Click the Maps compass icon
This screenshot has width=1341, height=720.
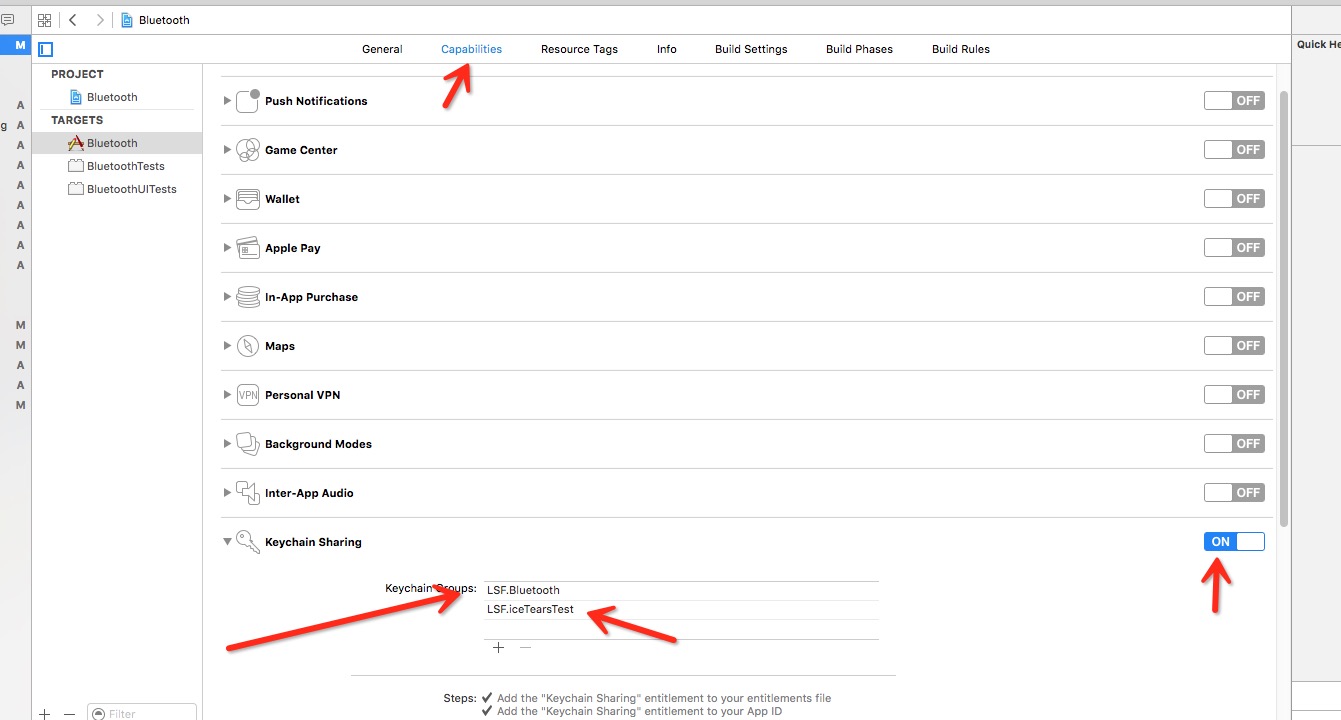coord(247,346)
